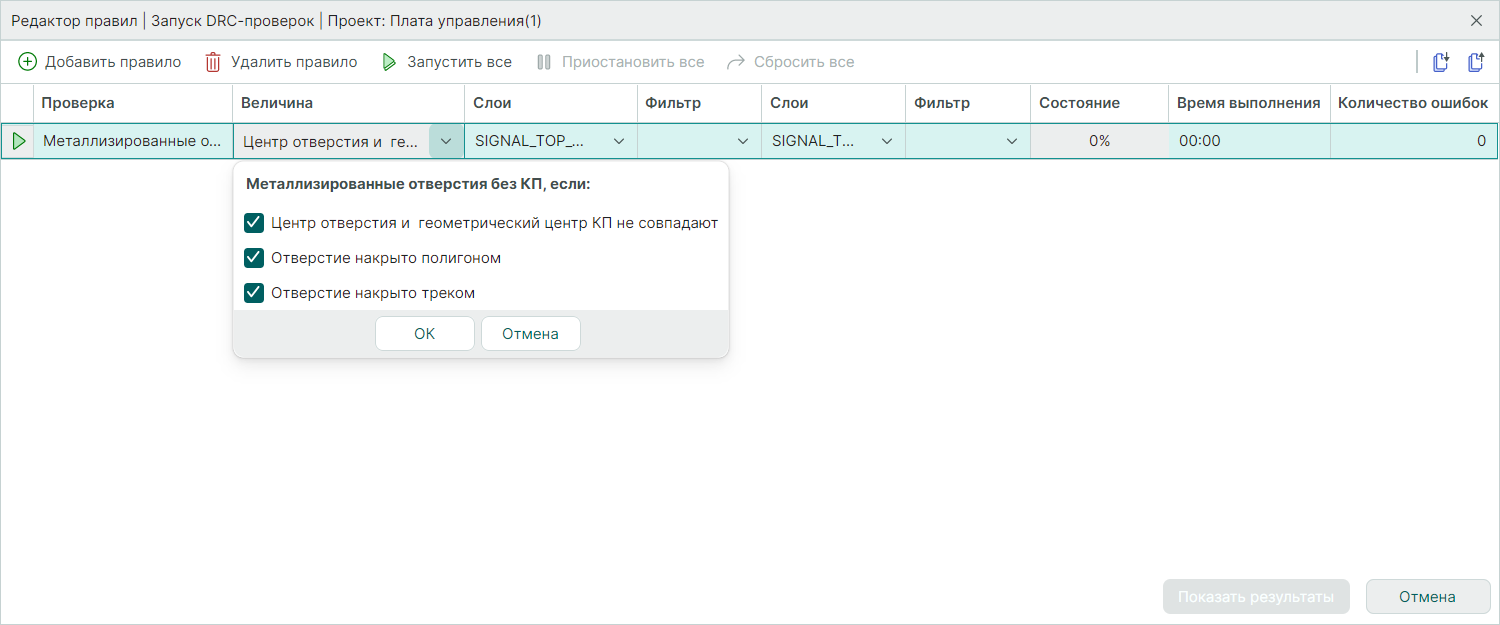The height and width of the screenshot is (625, 1500).
Task: Click the Количество ошибок column header
Action: pyautogui.click(x=1412, y=103)
